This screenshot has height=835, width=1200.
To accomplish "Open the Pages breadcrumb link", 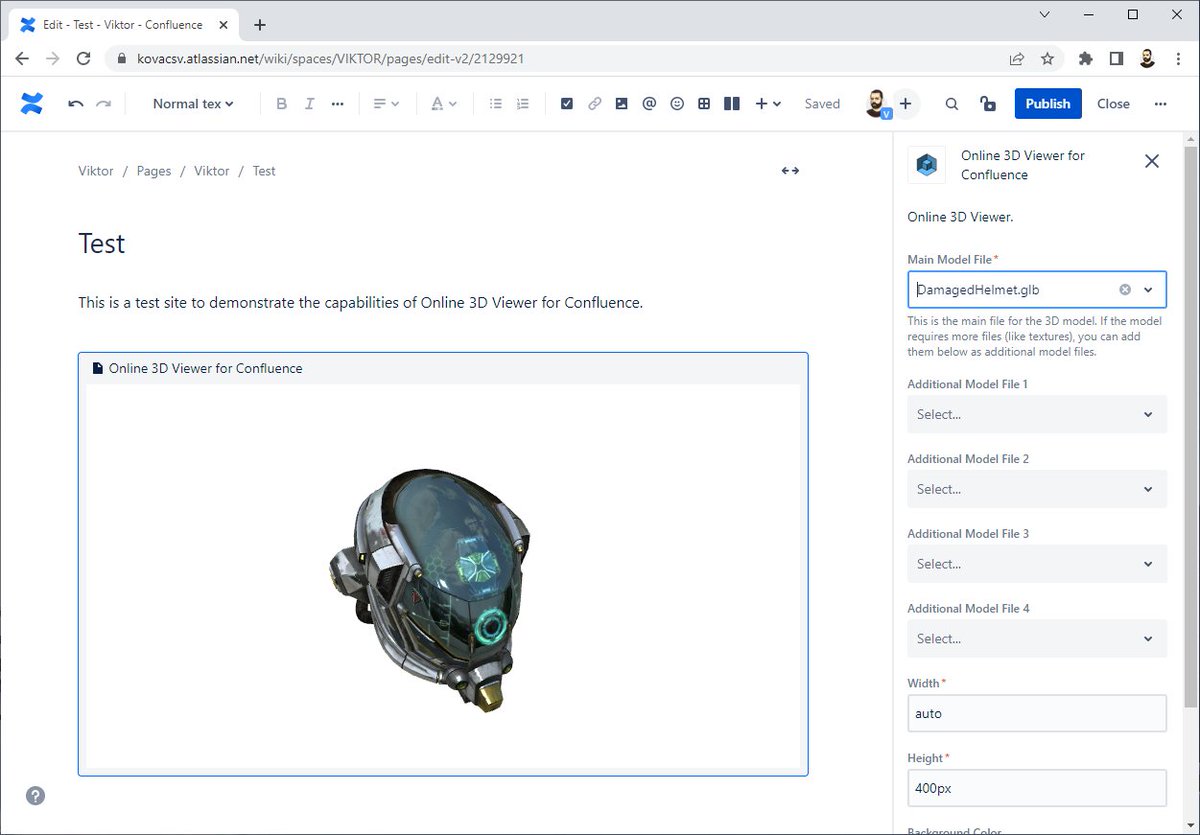I will click(154, 171).
